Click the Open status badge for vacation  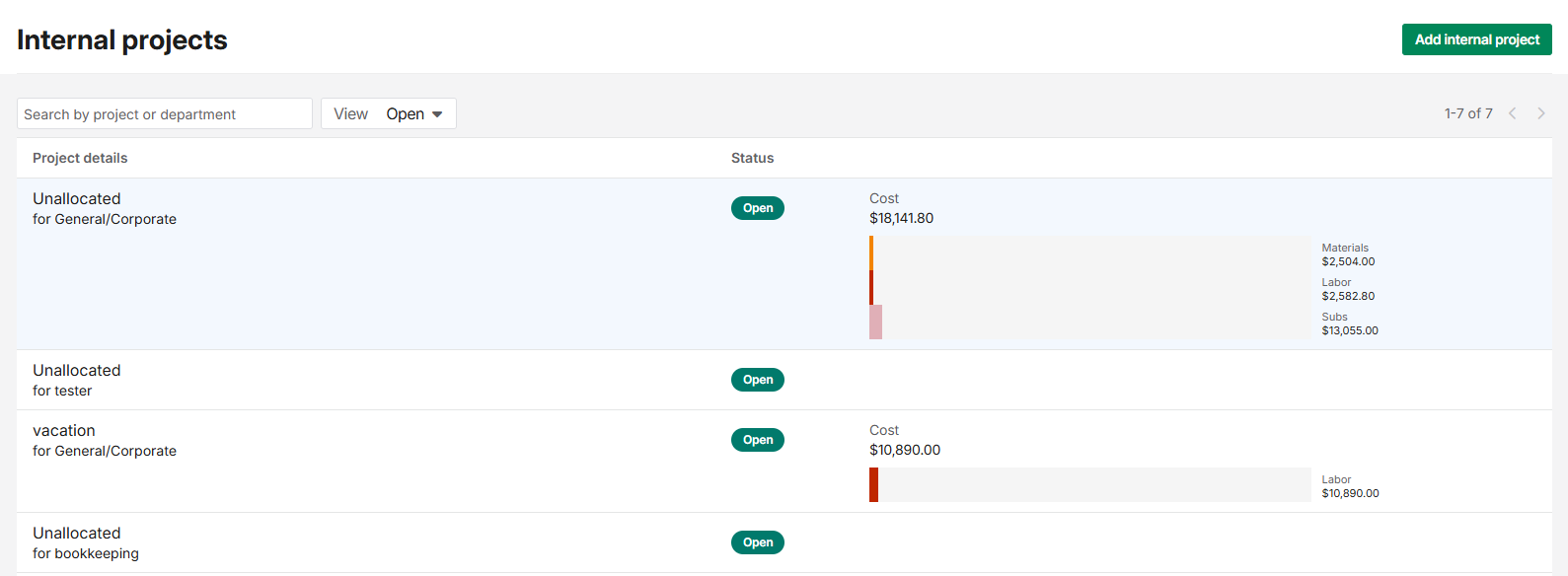click(758, 440)
